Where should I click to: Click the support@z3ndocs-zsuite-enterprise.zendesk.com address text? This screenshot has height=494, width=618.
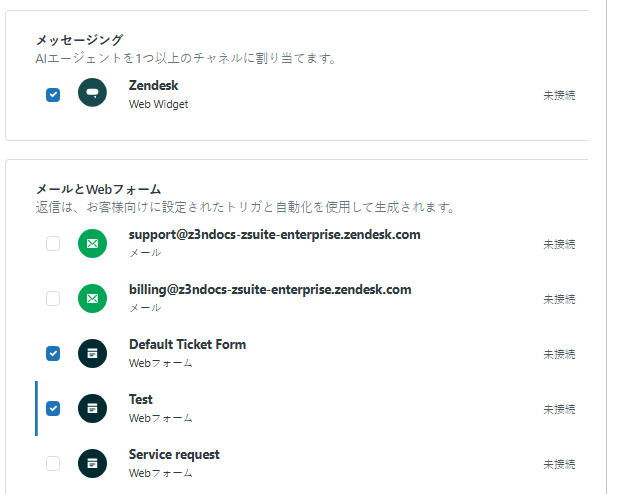pos(274,235)
